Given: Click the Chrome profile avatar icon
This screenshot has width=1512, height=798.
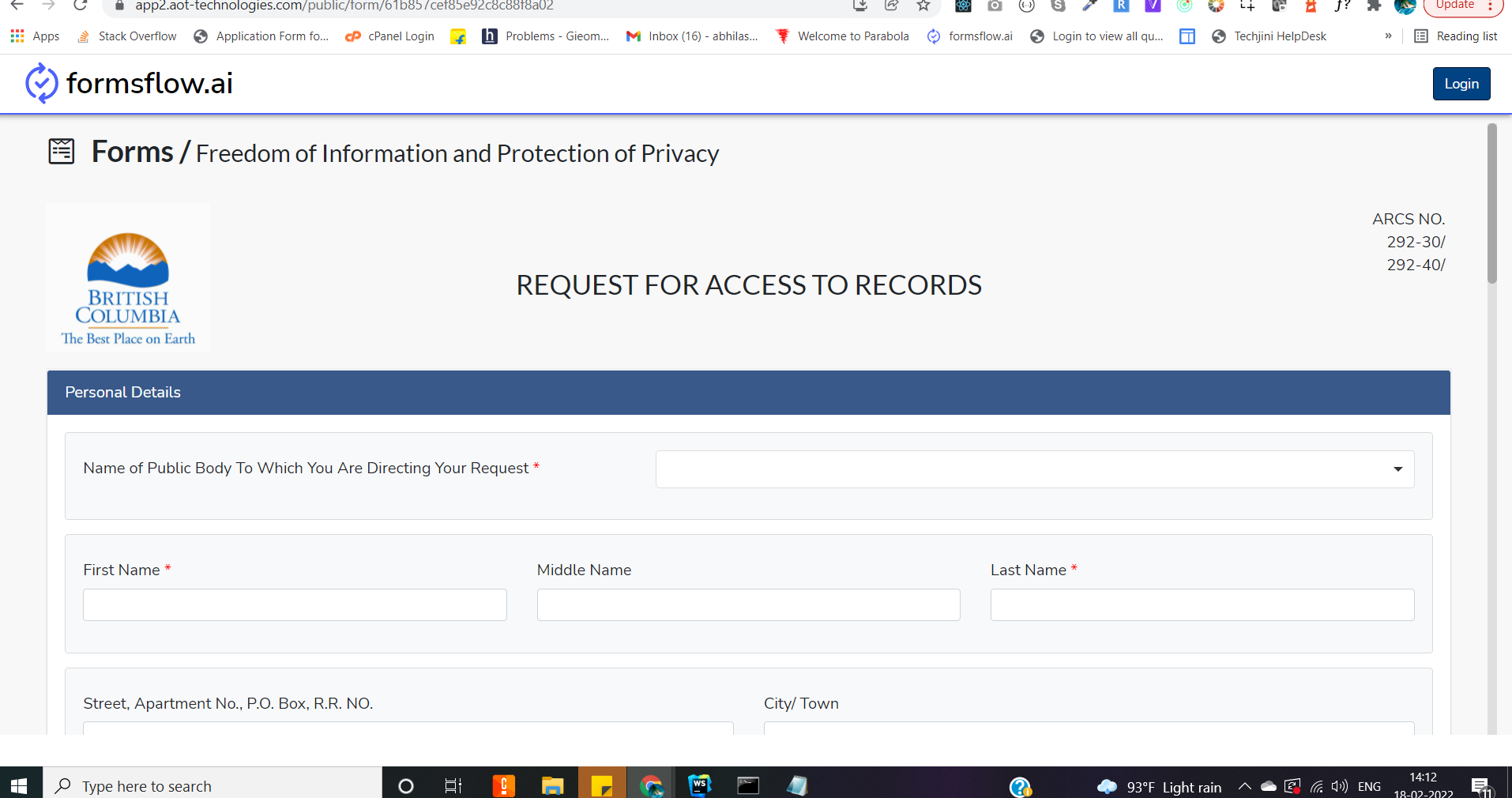Looking at the screenshot, I should [1405, 8].
